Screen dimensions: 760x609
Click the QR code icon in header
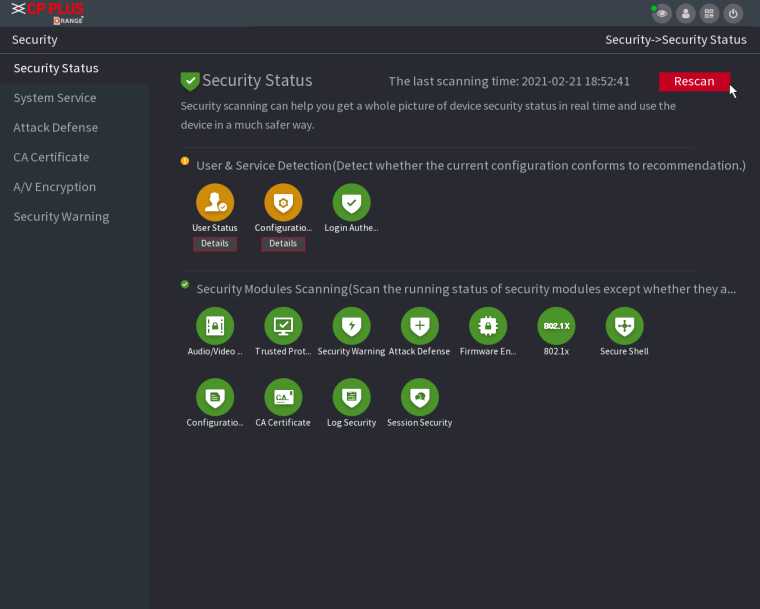point(709,14)
